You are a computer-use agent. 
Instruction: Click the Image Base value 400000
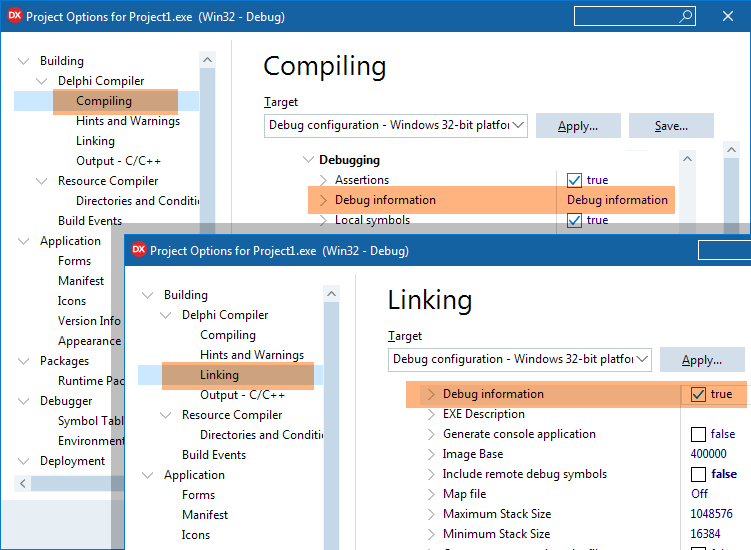709,454
